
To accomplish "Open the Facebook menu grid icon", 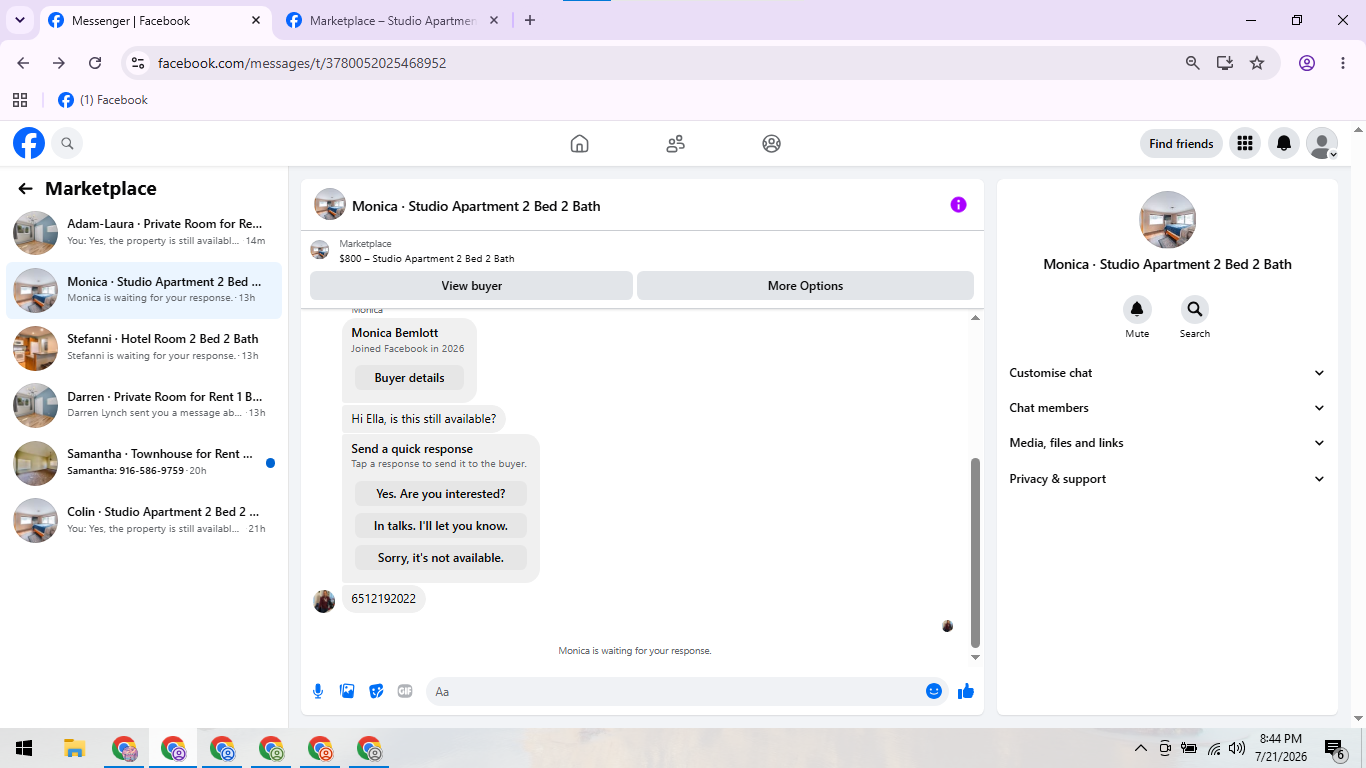I will 1244,143.
